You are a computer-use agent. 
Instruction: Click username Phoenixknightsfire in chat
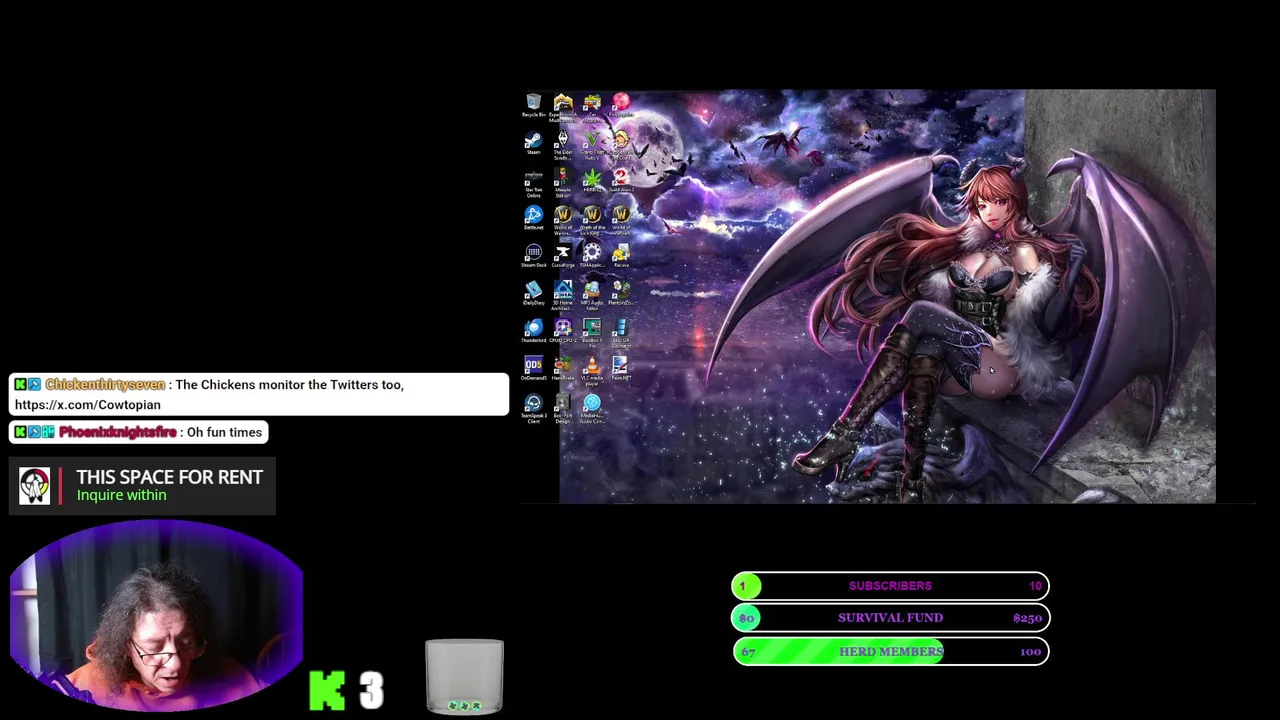click(117, 432)
